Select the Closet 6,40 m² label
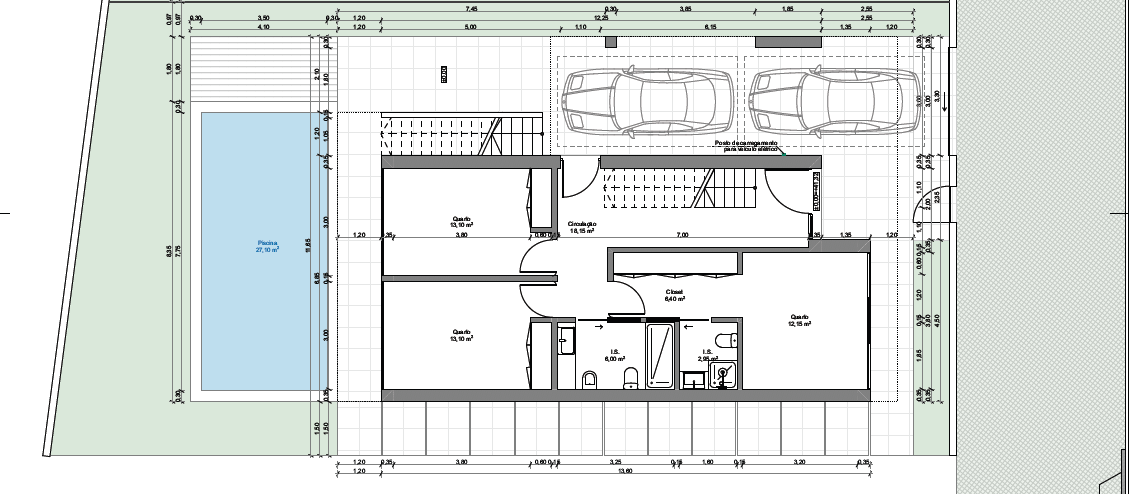Image resolution: width=1129 pixels, height=494 pixels. (676, 296)
